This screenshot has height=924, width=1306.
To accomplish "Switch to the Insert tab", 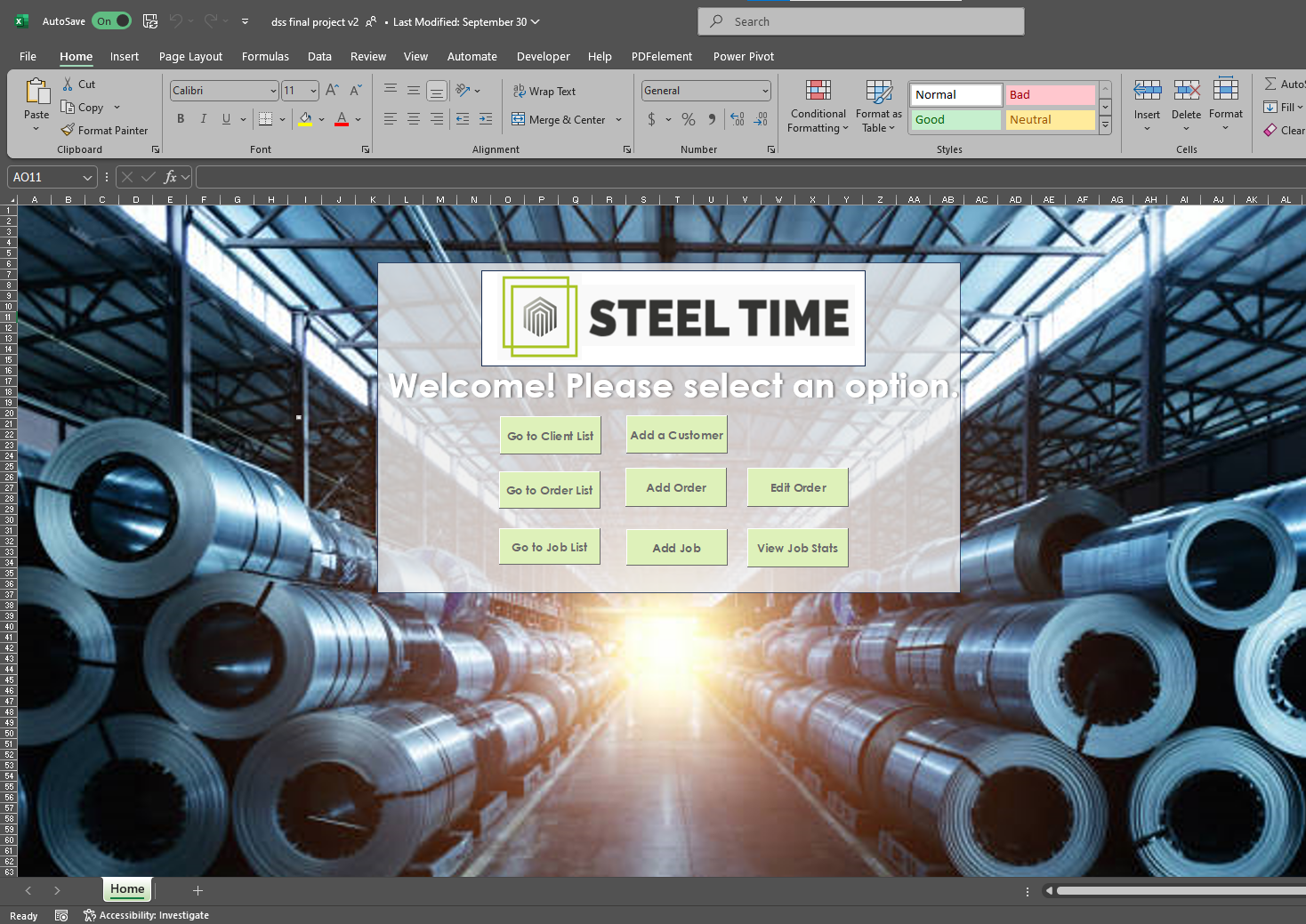I will (125, 56).
